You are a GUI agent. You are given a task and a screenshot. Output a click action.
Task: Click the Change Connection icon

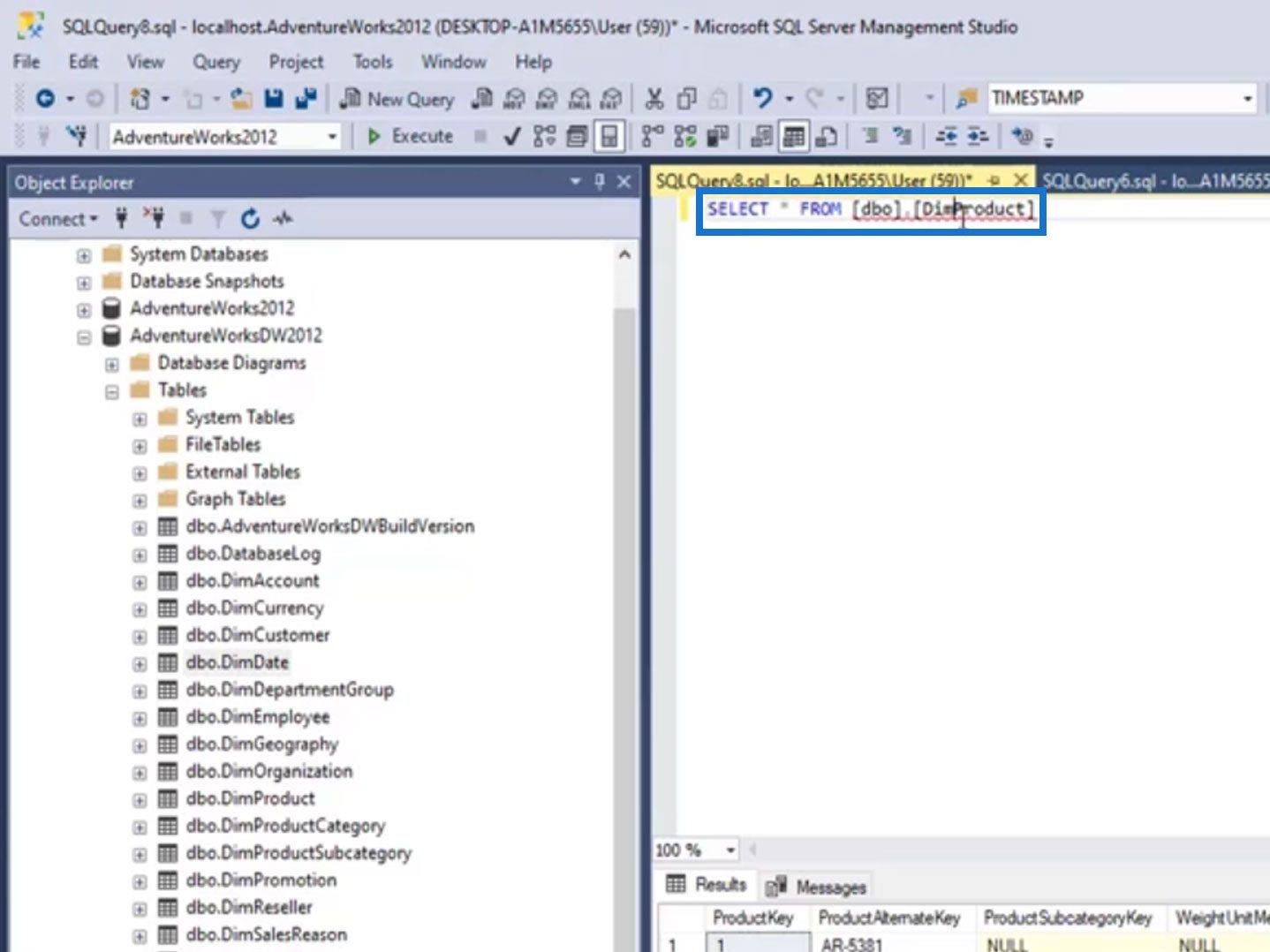point(78,136)
